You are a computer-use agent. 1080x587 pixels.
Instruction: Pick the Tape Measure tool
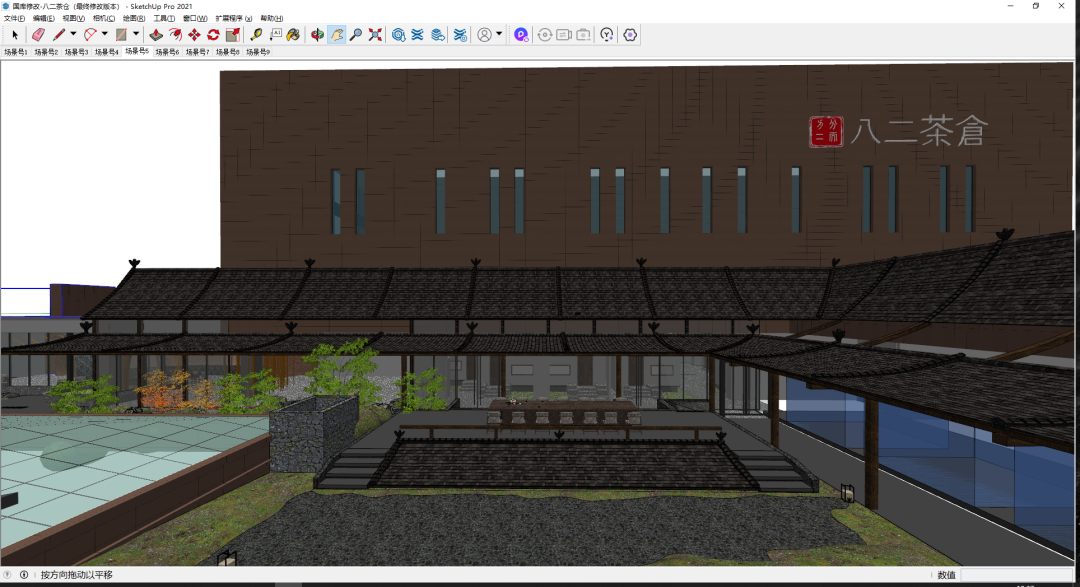click(255, 35)
